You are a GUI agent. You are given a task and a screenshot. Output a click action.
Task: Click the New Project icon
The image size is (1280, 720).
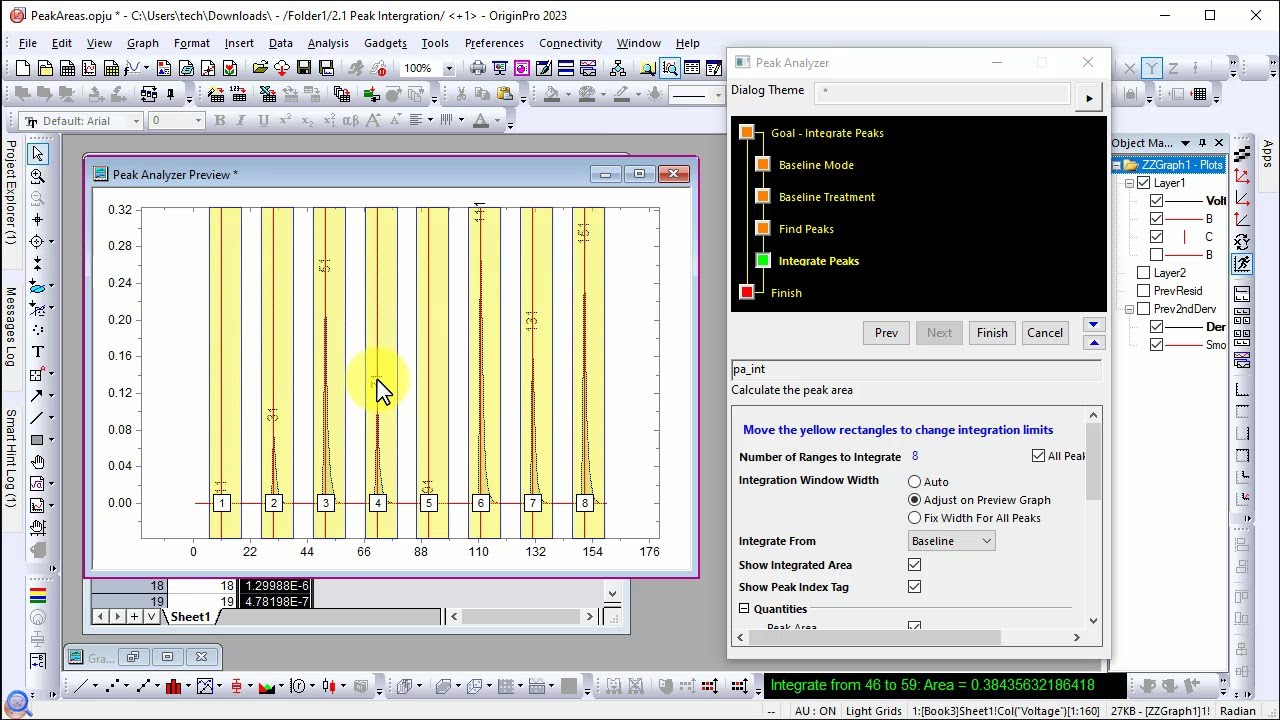click(x=23, y=68)
